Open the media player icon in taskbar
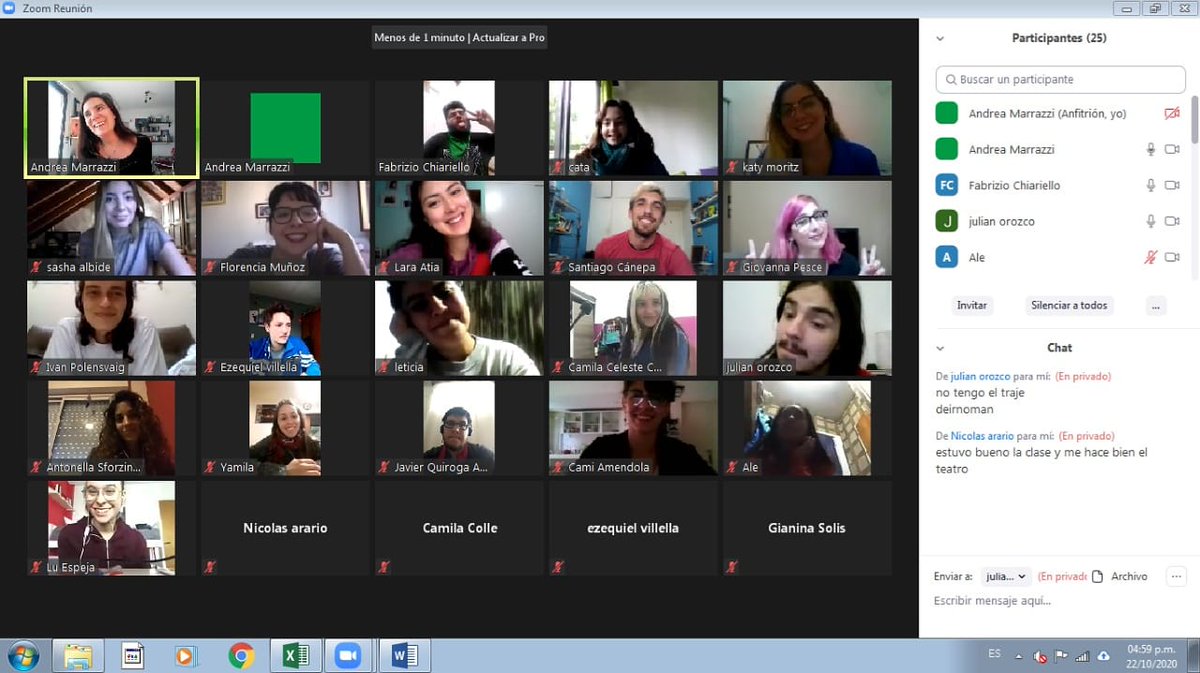 pyautogui.click(x=186, y=656)
